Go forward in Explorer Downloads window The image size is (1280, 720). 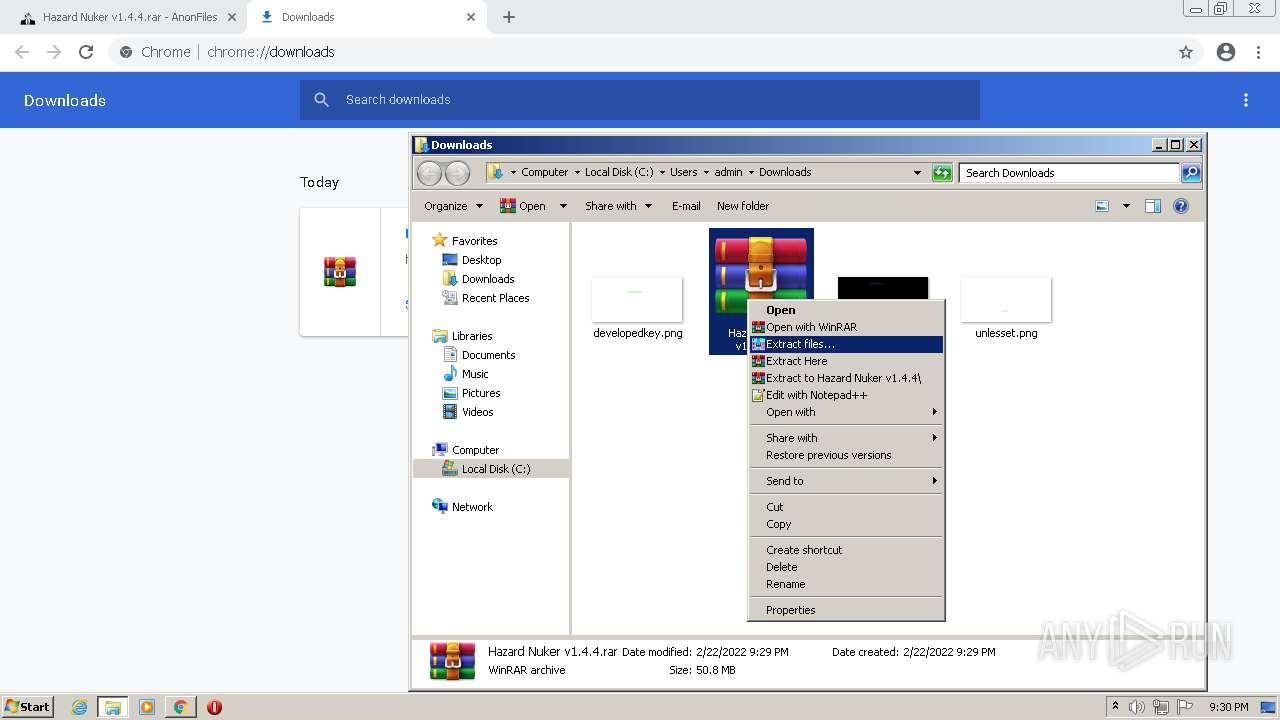pyautogui.click(x=457, y=173)
